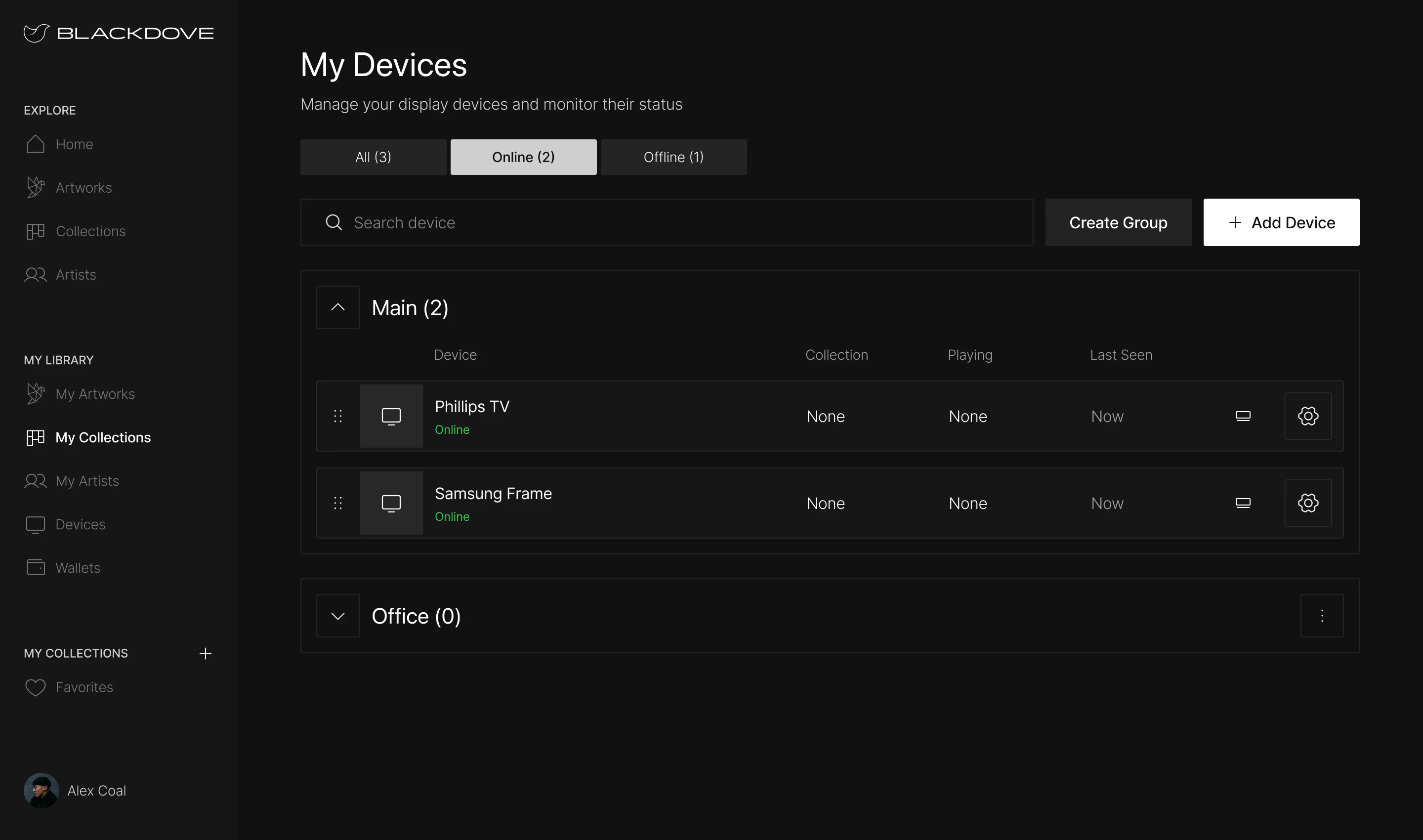
Task: Open Artists in the Explore section
Action: (61, 275)
